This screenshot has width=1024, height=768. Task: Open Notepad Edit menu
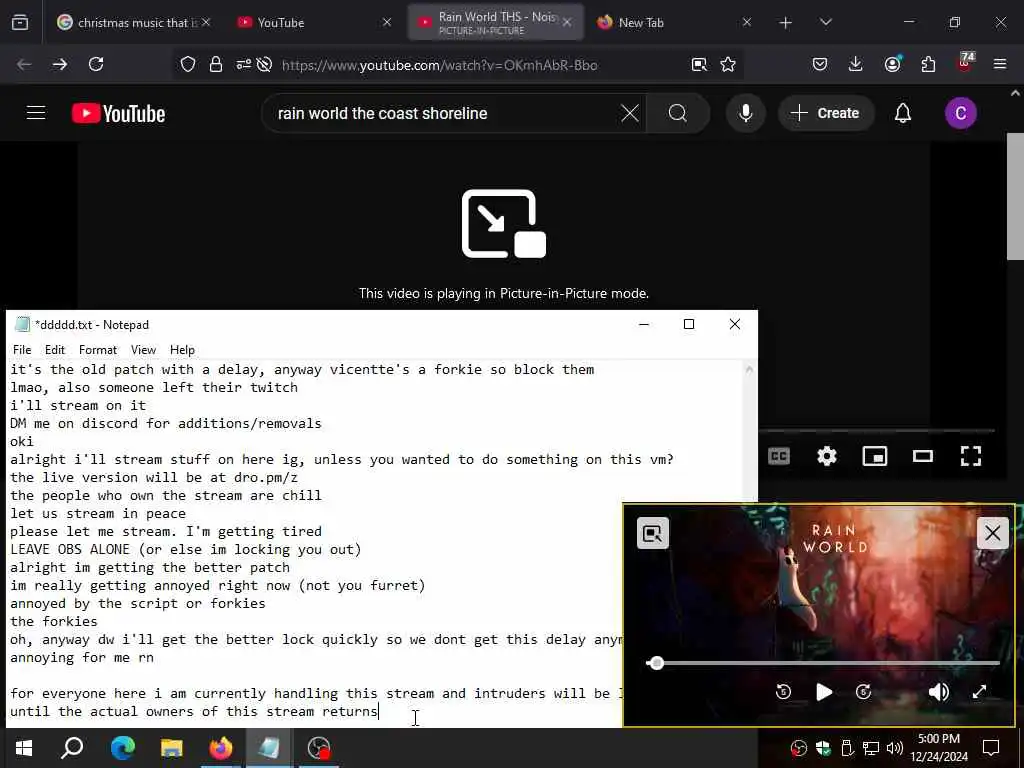coord(55,350)
